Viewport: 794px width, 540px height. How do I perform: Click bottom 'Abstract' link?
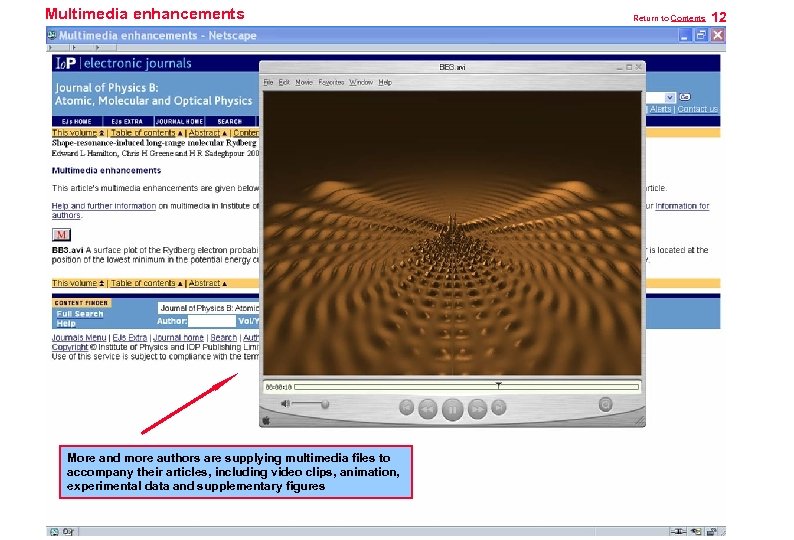[x=205, y=283]
